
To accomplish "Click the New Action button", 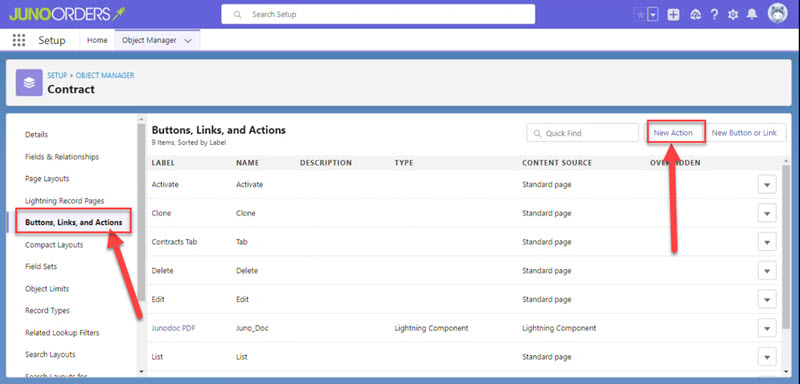I will click(x=673, y=133).
